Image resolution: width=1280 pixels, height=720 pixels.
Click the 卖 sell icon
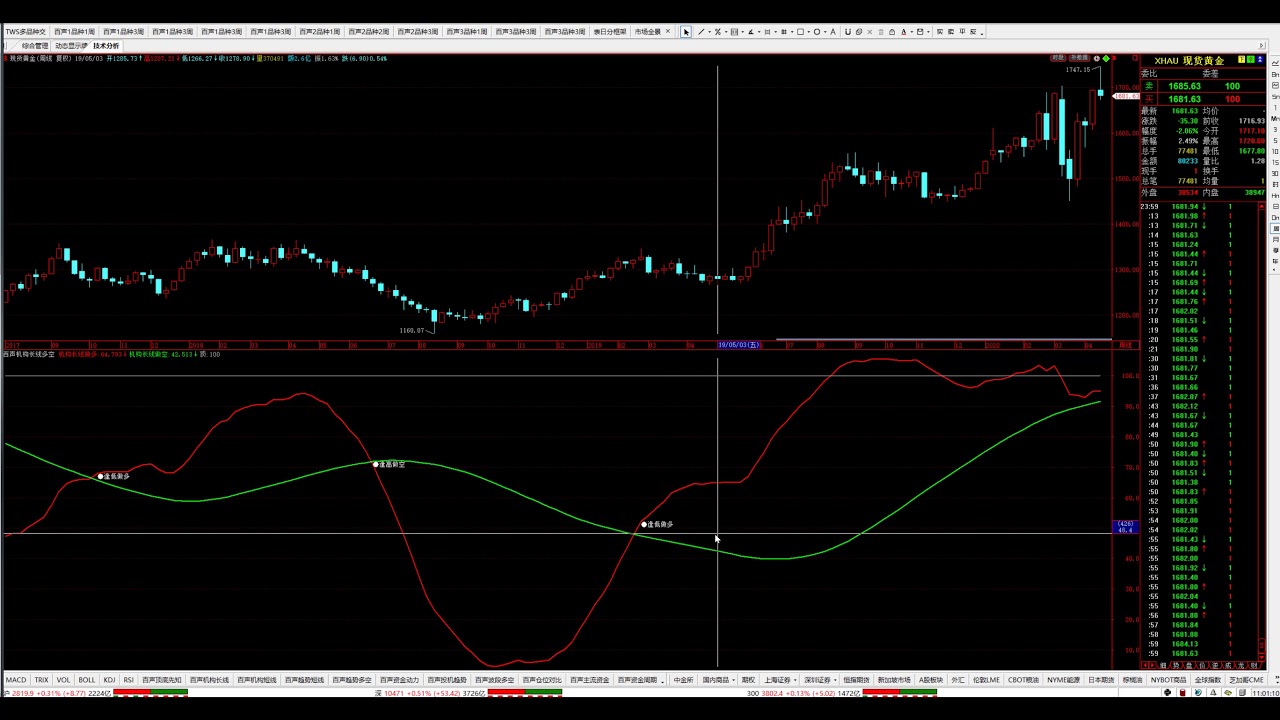(951, 32)
